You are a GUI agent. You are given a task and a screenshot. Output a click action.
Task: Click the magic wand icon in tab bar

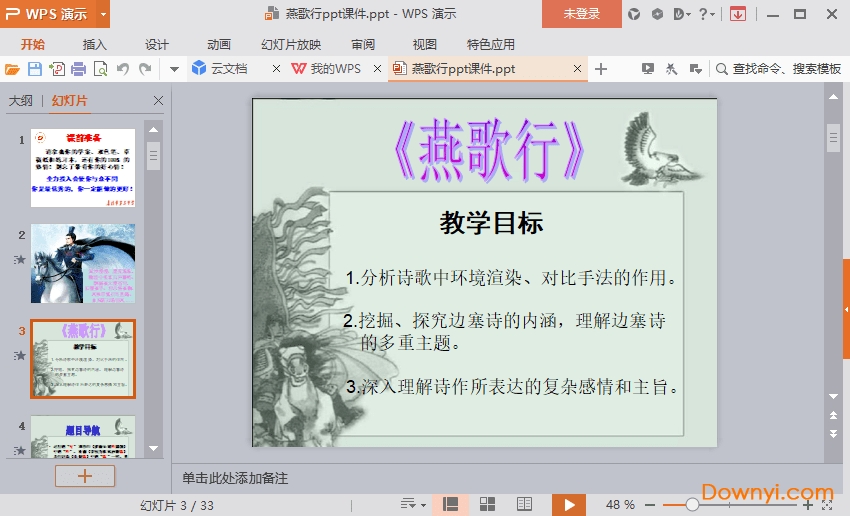[x=671, y=69]
